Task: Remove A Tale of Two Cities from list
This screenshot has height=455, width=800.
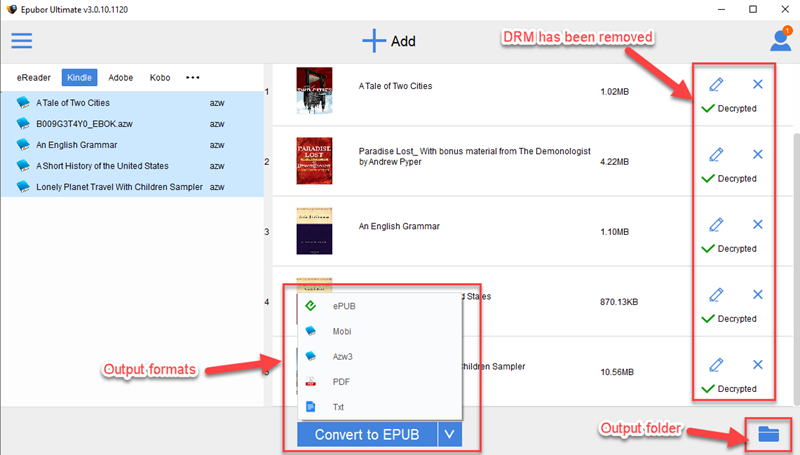Action: tap(758, 84)
